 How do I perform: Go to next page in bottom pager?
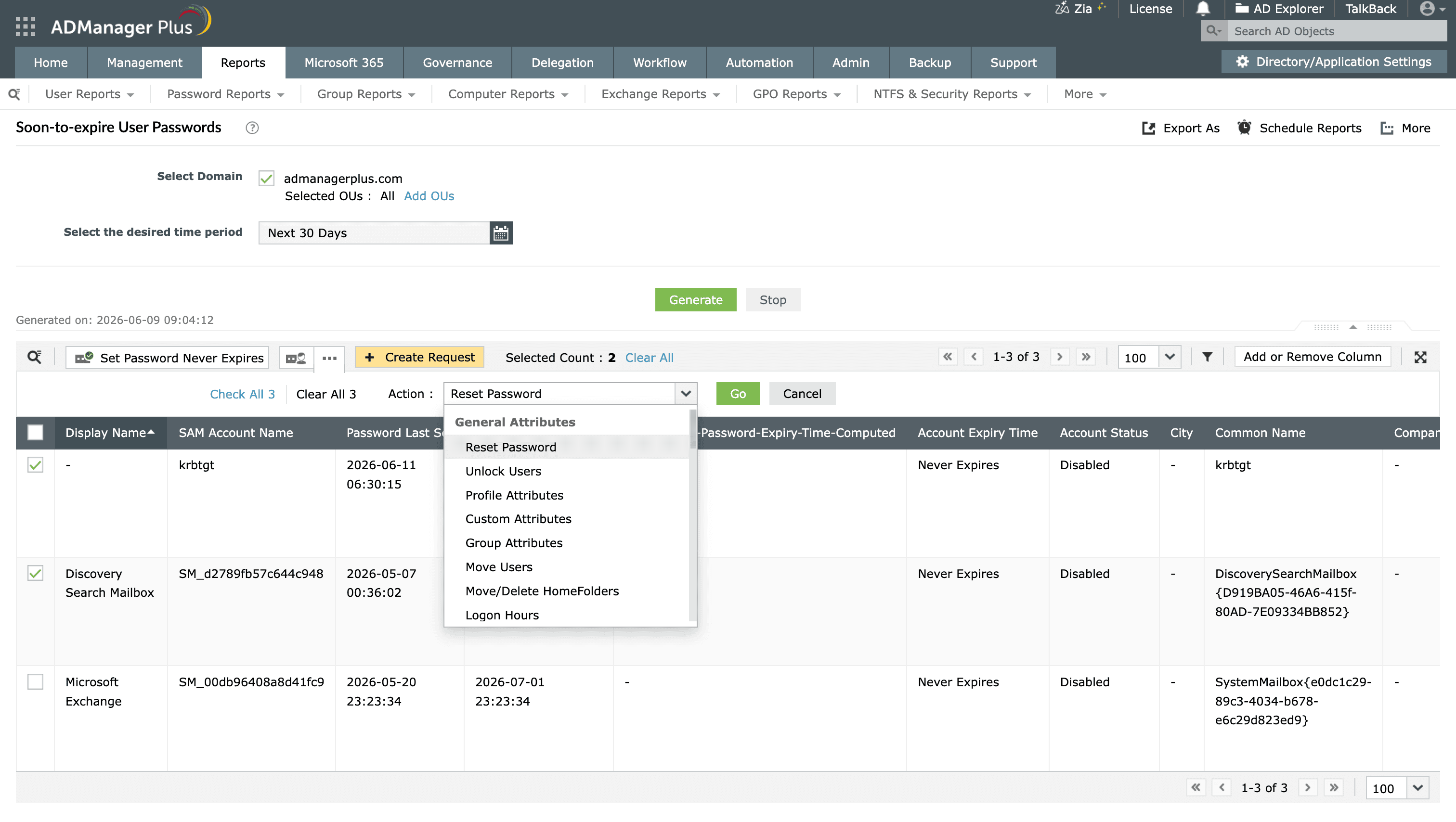click(x=1308, y=787)
